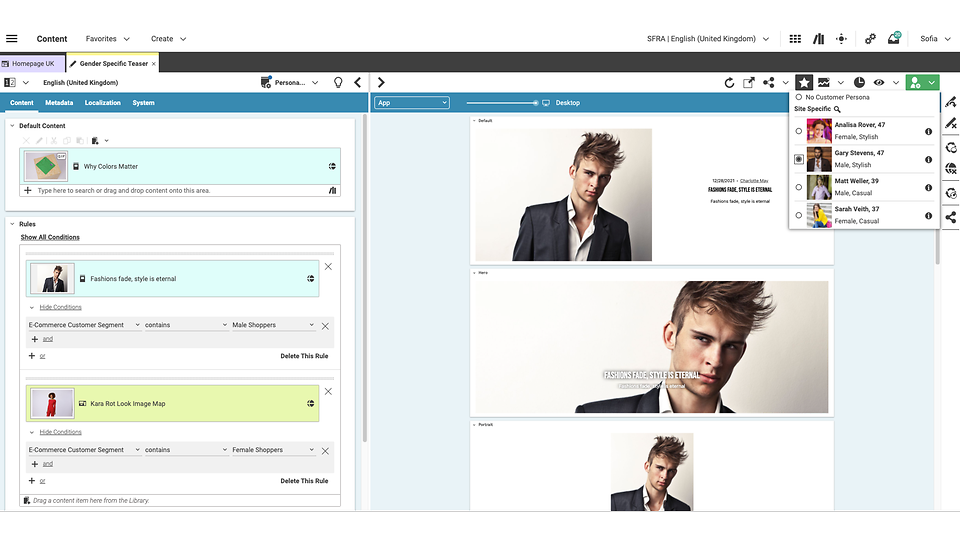Show info for Gary Stevens persona
Viewport: 960px width, 540px height.
pyautogui.click(x=928, y=160)
